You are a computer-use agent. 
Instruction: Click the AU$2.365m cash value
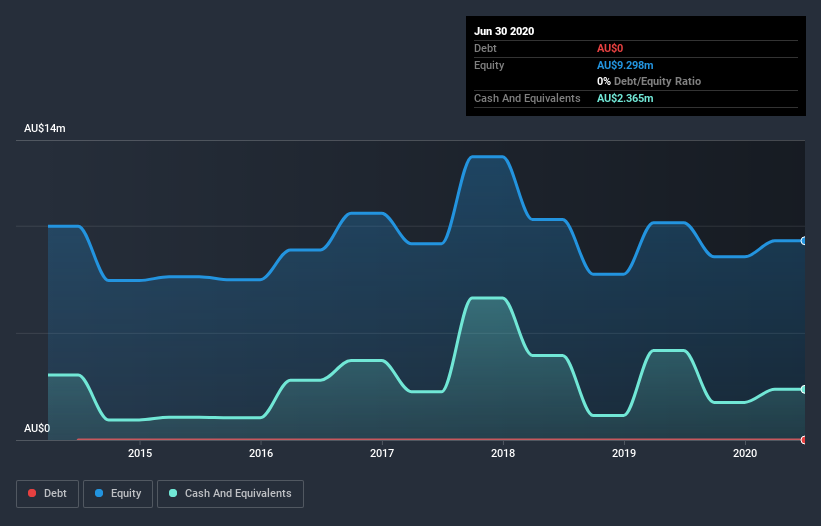(625, 98)
